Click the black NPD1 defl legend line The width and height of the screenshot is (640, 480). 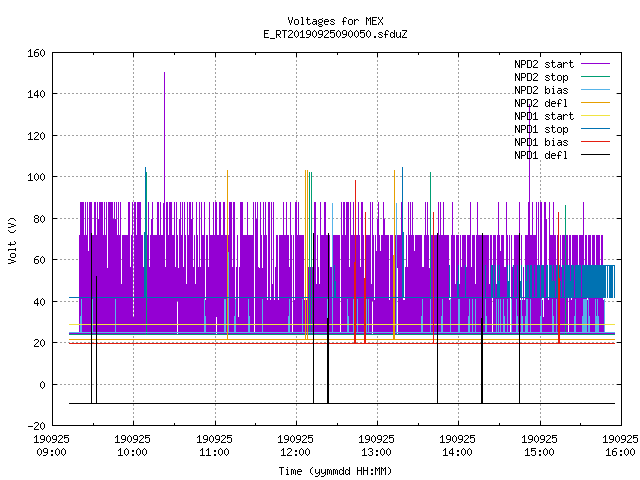tap(596, 155)
